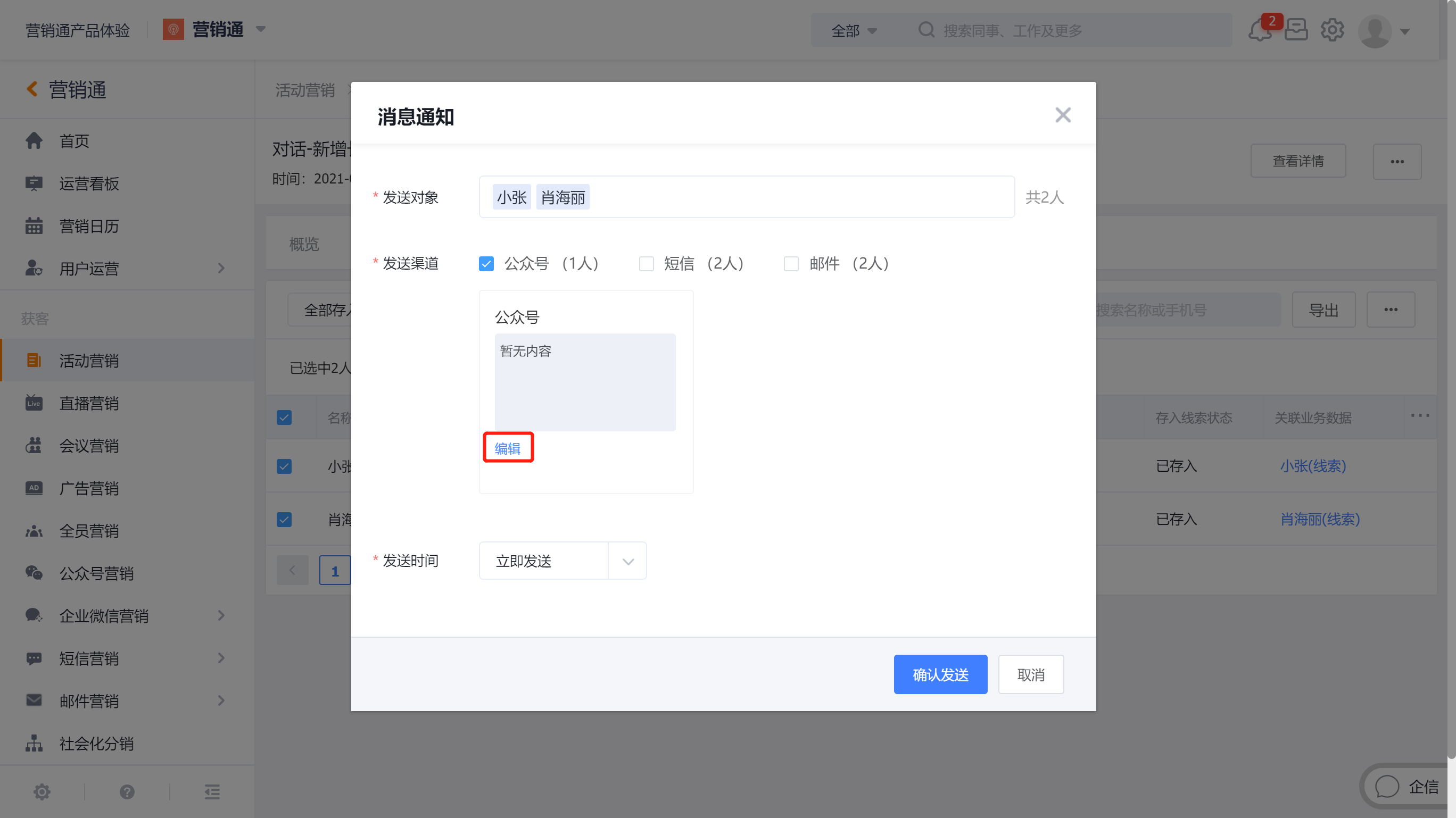The image size is (1456, 818).
Task: Toggle the checkbox for 小张 row
Action: pyautogui.click(x=284, y=466)
